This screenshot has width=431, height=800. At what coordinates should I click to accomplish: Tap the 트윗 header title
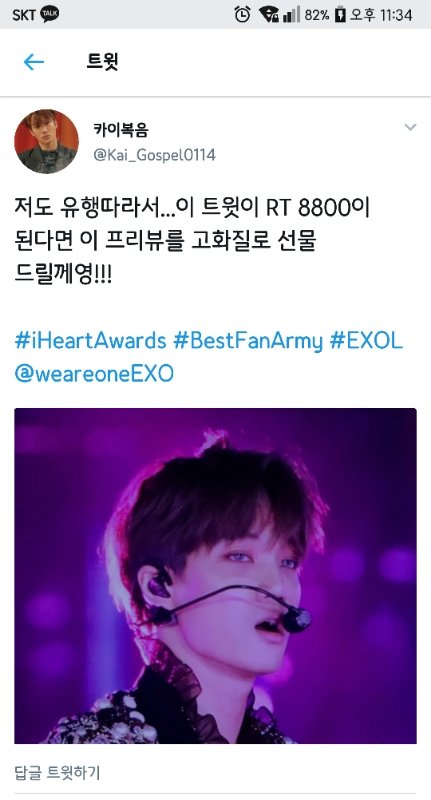103,62
